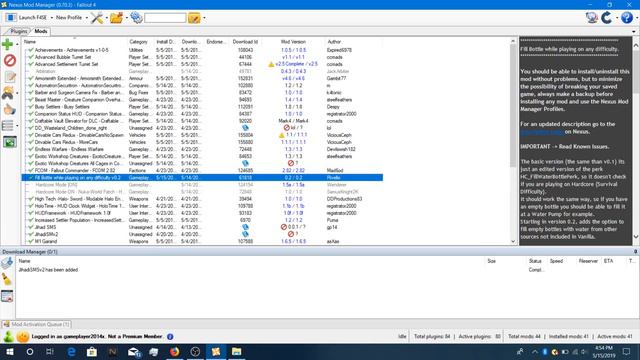Sort by the Mod Version column header
640x360 pixels.
(293, 42)
